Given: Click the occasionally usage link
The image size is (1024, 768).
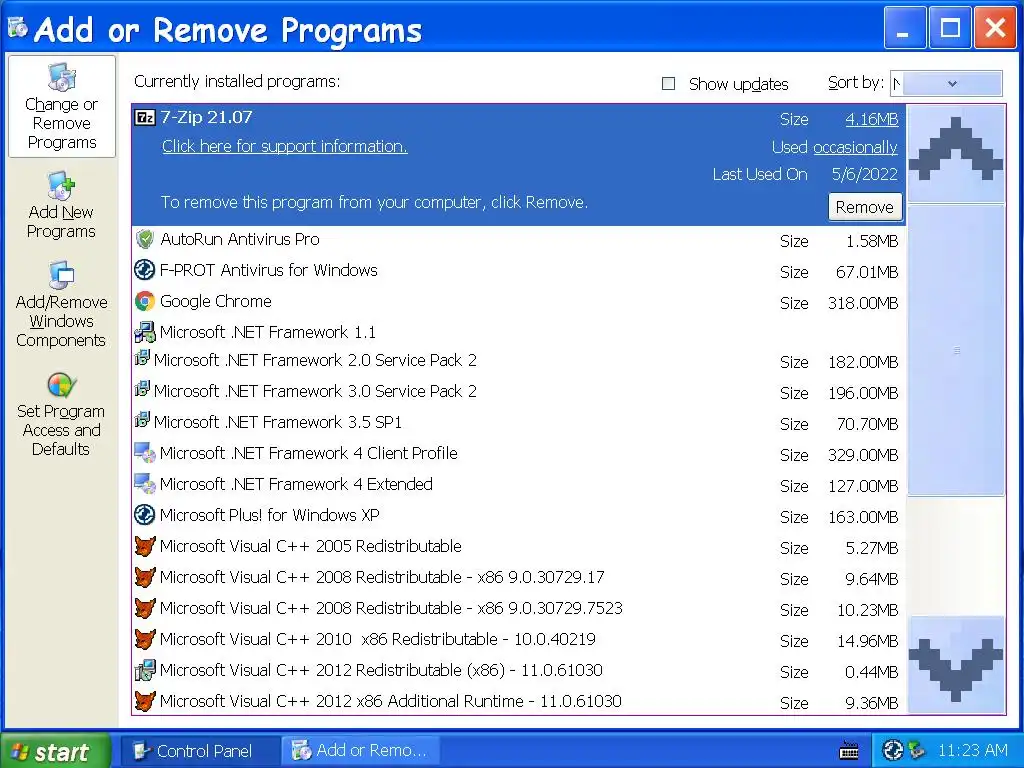Looking at the screenshot, I should click(855, 148).
